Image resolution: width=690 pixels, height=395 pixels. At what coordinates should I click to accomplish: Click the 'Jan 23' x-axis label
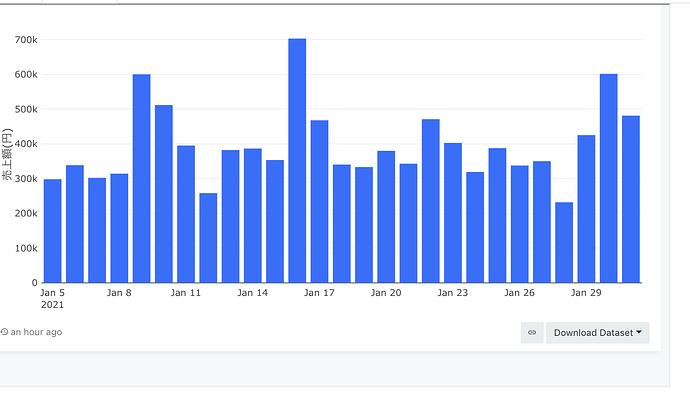[x=452, y=293]
